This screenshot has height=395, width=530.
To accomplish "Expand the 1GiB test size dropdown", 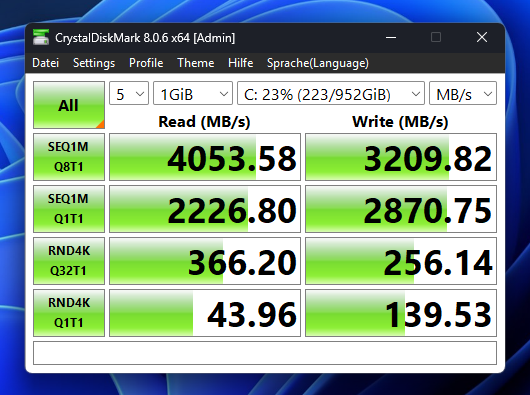I will point(193,93).
